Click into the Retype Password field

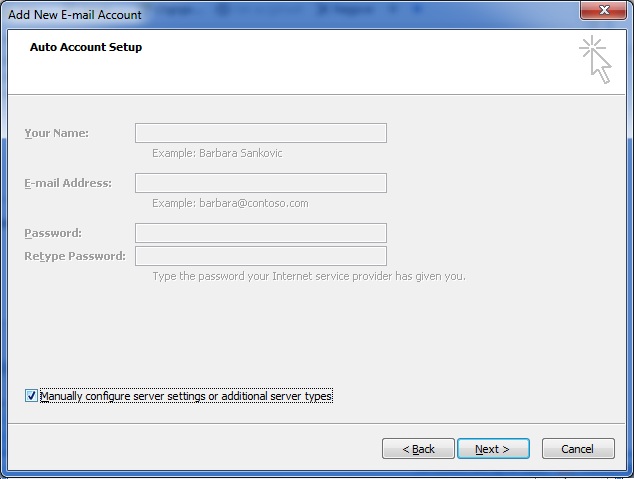pyautogui.click(x=260, y=256)
